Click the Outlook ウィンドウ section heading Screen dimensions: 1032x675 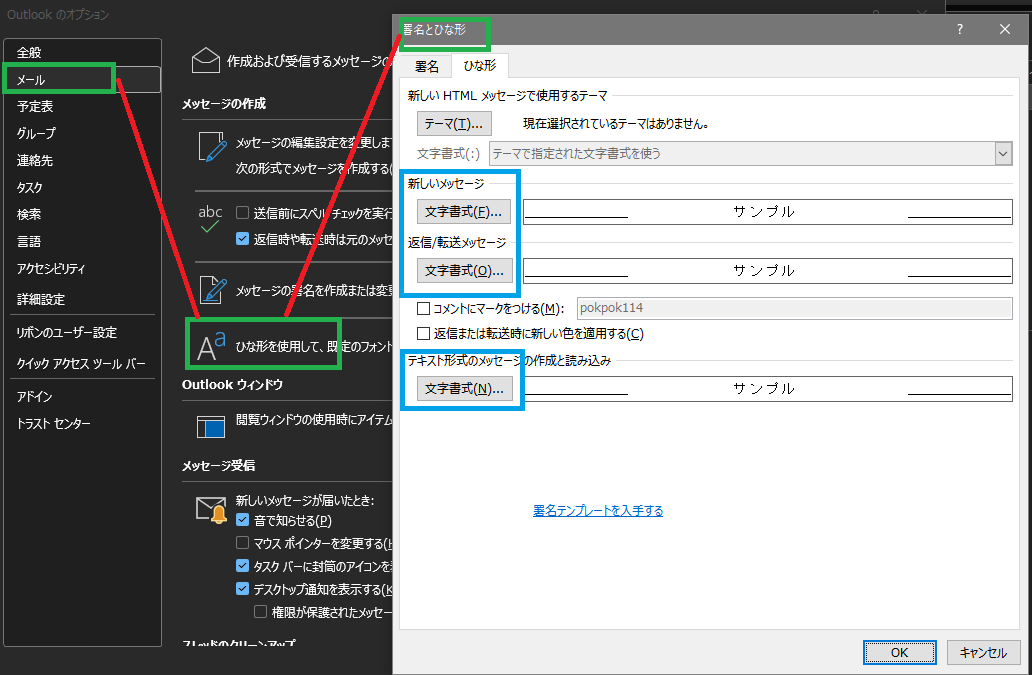pos(232,385)
